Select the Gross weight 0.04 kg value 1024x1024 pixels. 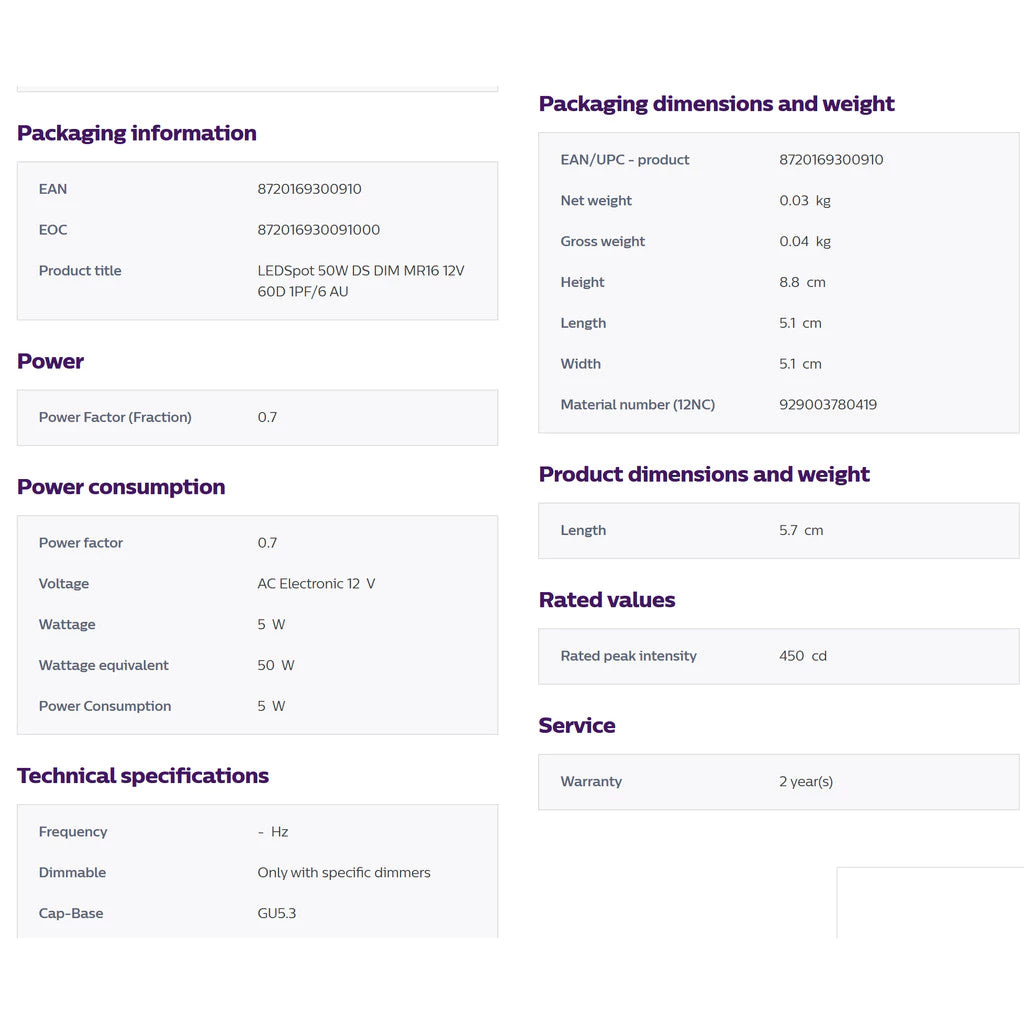click(x=805, y=242)
